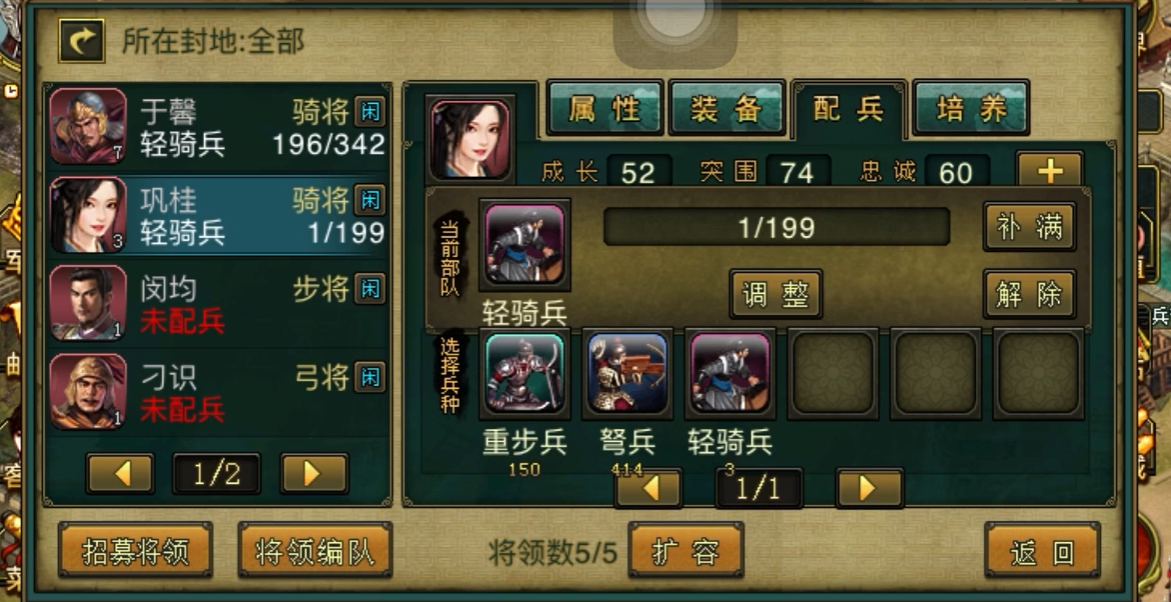Click the 1/199 troop count bar
This screenshot has height=602, width=1171.
[777, 227]
